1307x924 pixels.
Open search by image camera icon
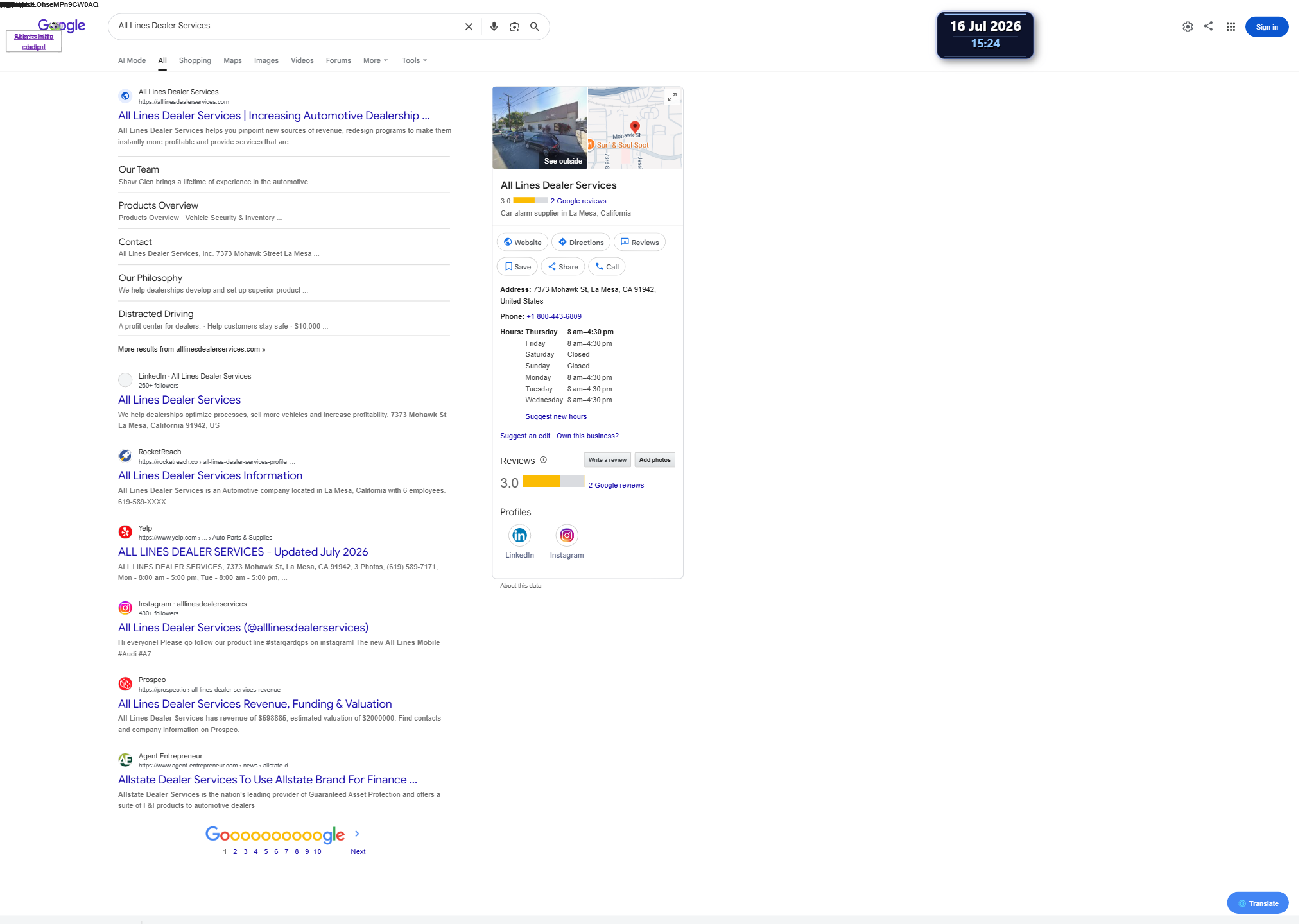pyautogui.click(x=514, y=27)
